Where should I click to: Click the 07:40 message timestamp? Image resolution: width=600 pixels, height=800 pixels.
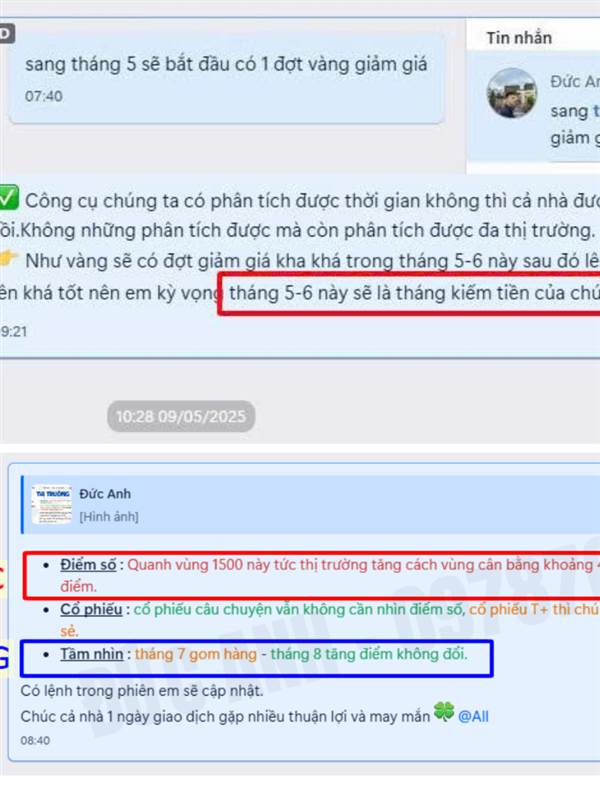pyautogui.click(x=44, y=96)
